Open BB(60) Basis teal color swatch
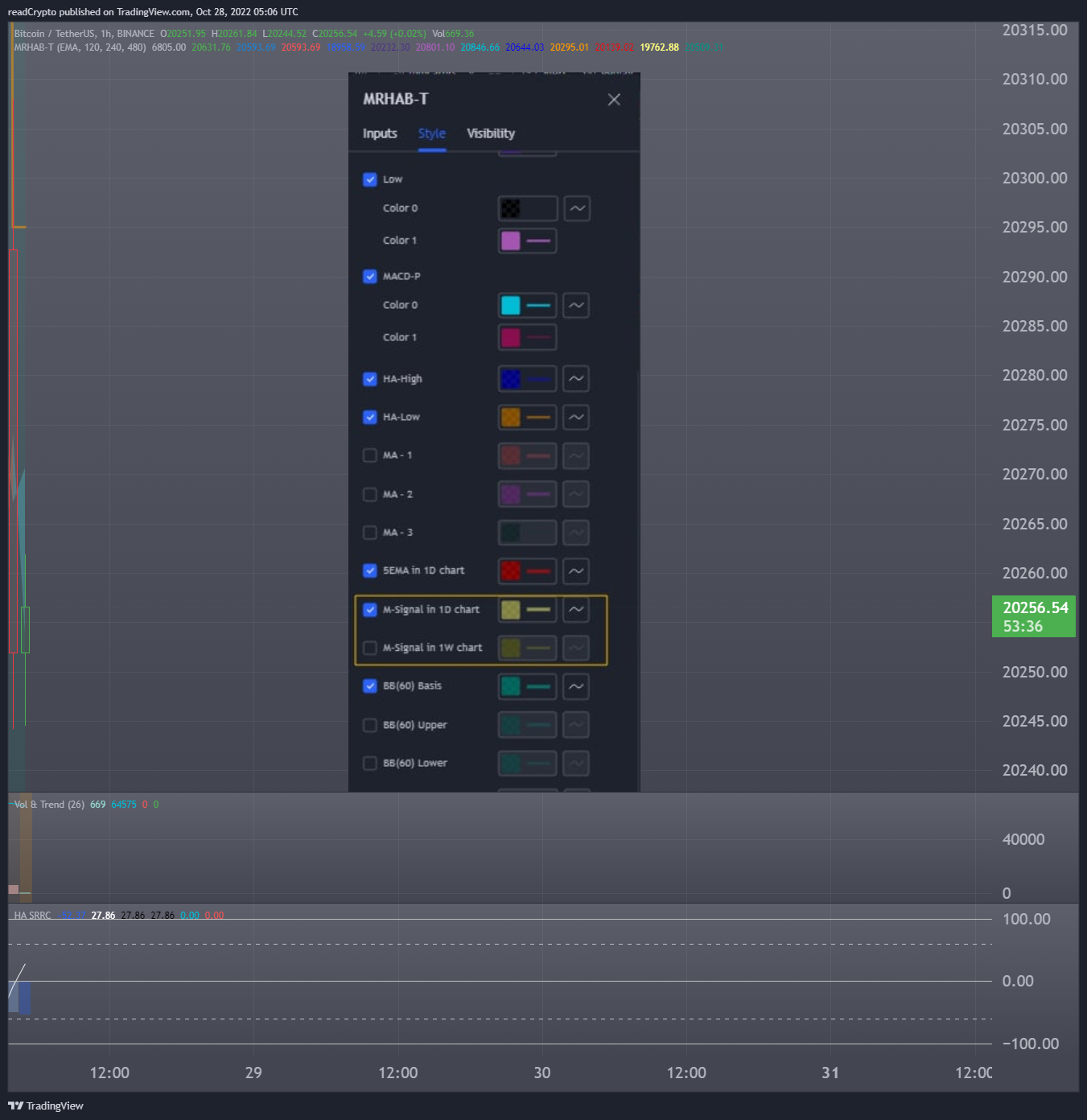The height and width of the screenshot is (1120, 1087). 528,686
